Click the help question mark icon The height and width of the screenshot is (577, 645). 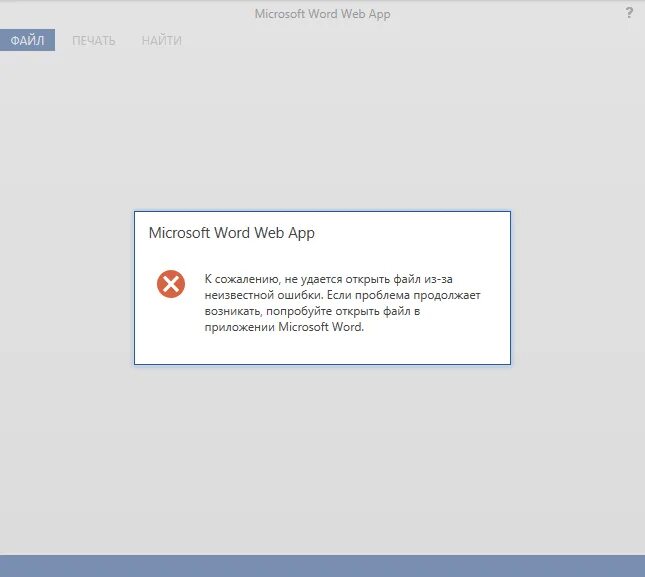629,13
